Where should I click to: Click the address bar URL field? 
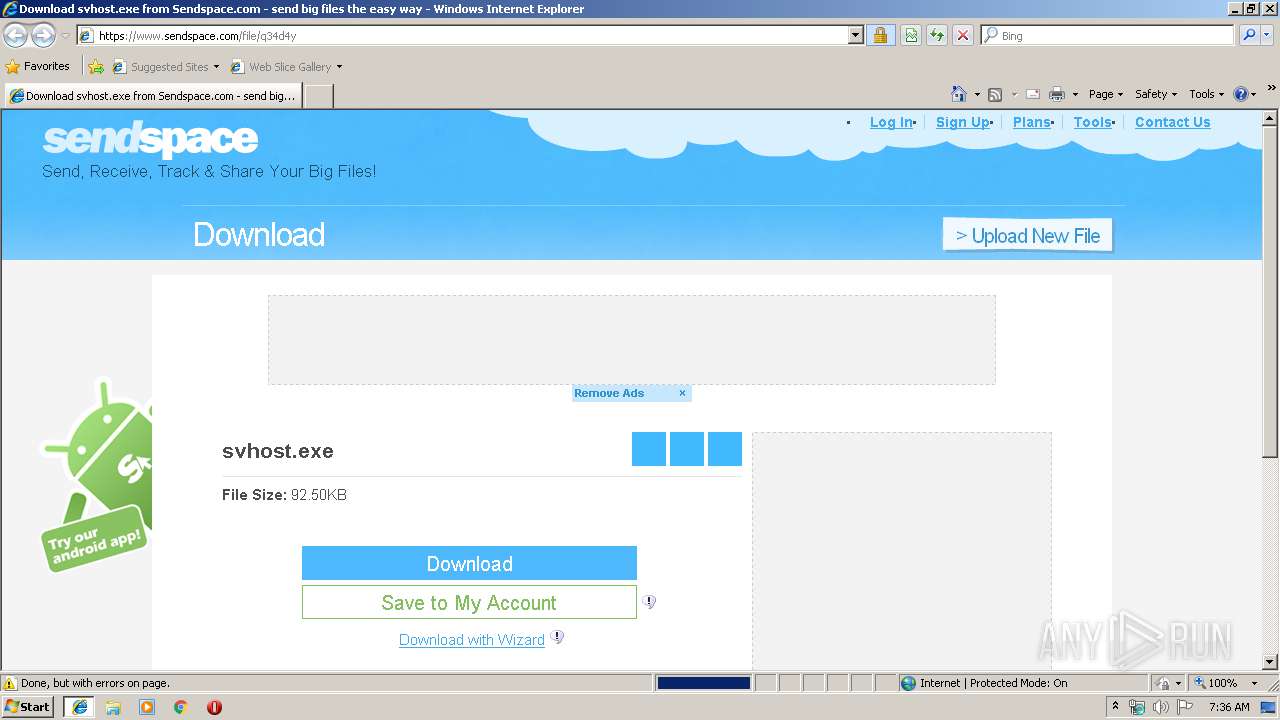(x=470, y=35)
